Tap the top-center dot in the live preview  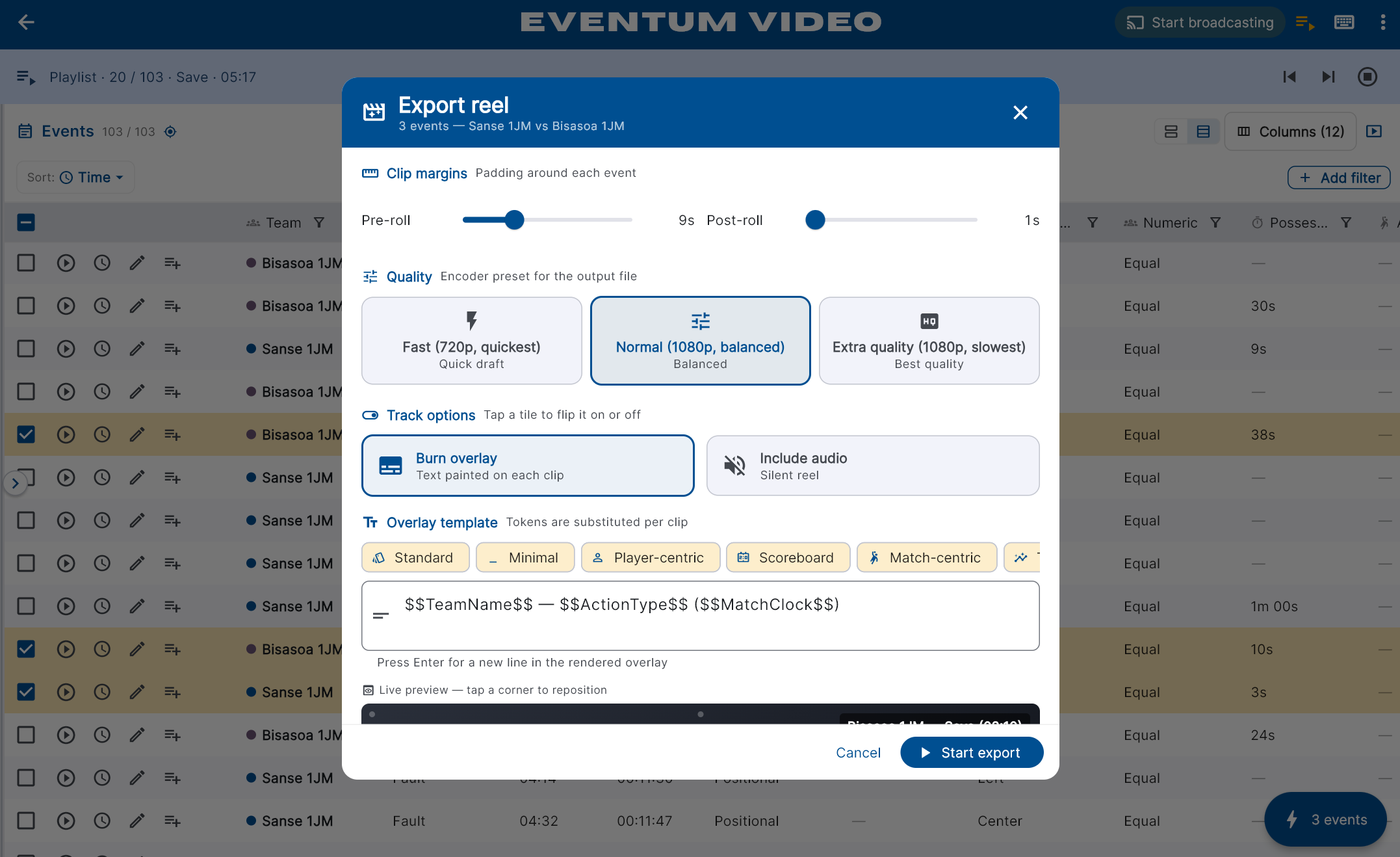(701, 714)
